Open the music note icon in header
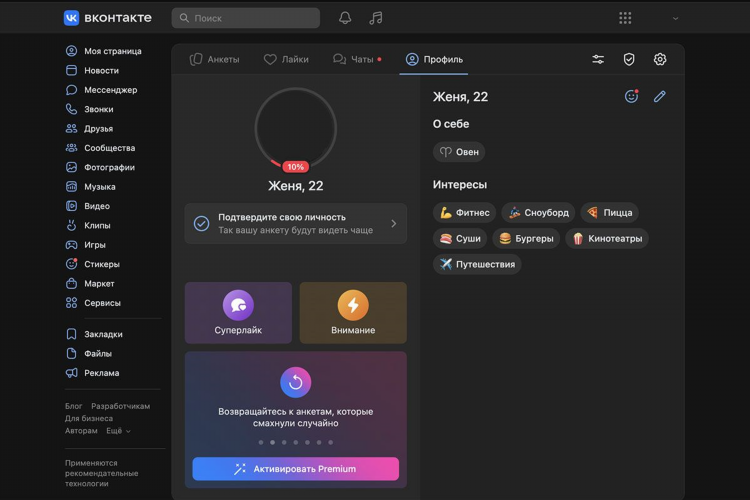Screen dimensions: 750x500 pyautogui.click(x=376, y=18)
